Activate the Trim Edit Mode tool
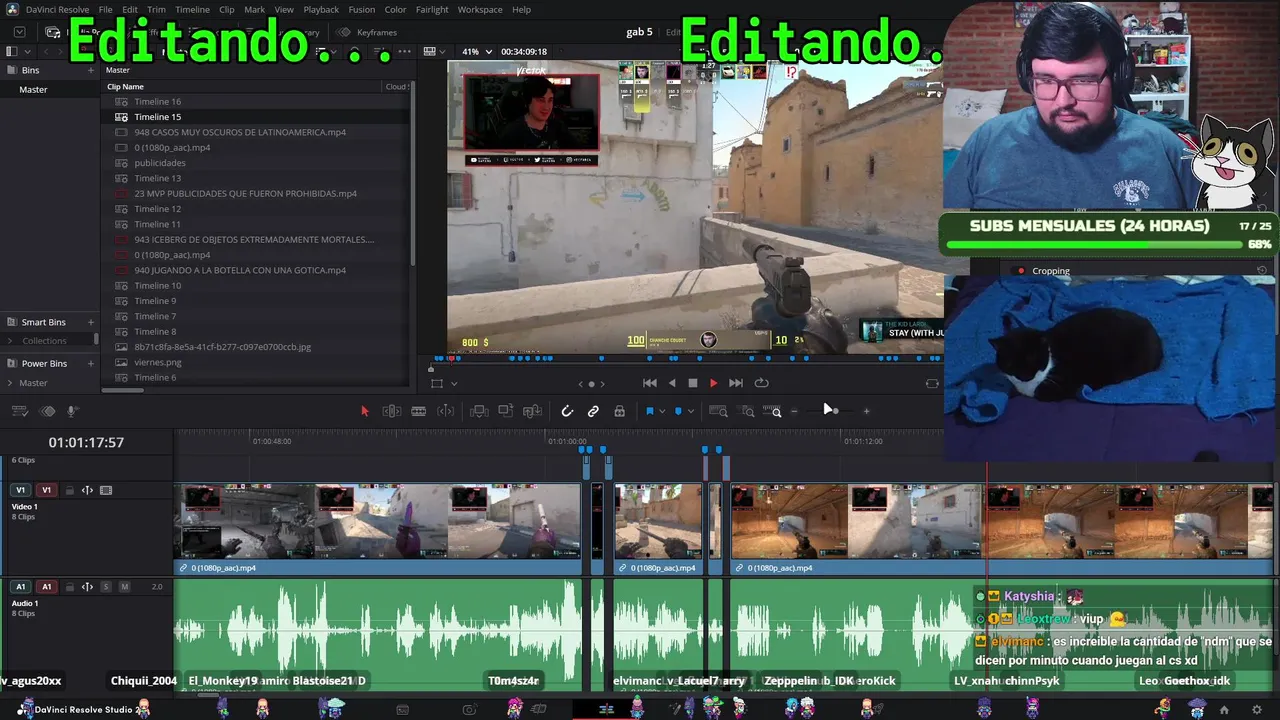The width and height of the screenshot is (1280, 720). tap(392, 411)
